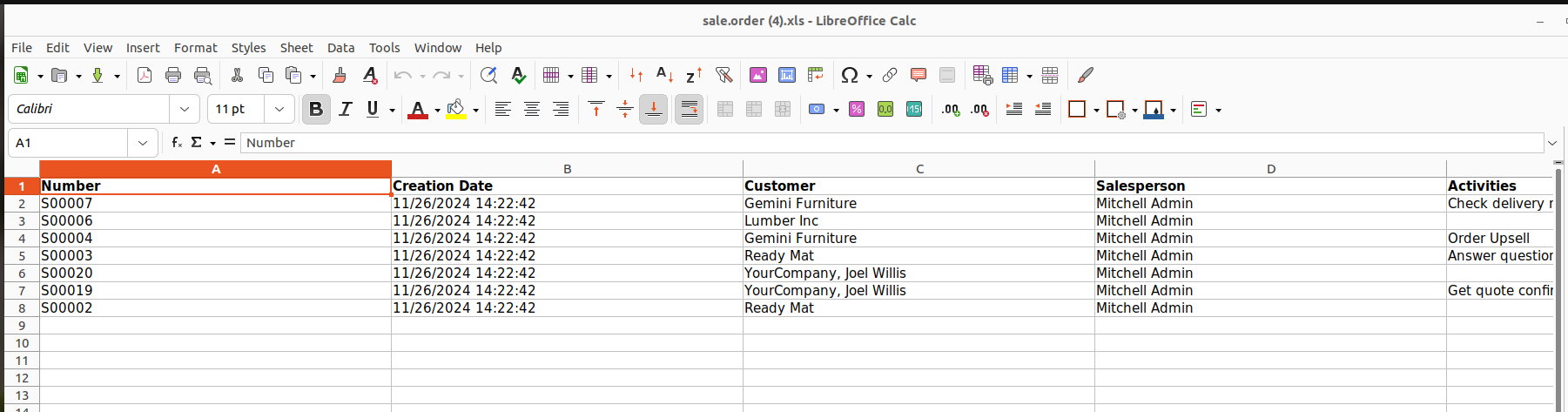Click Clear Direct Formatting icon
This screenshot has height=412, width=1568.
[369, 76]
